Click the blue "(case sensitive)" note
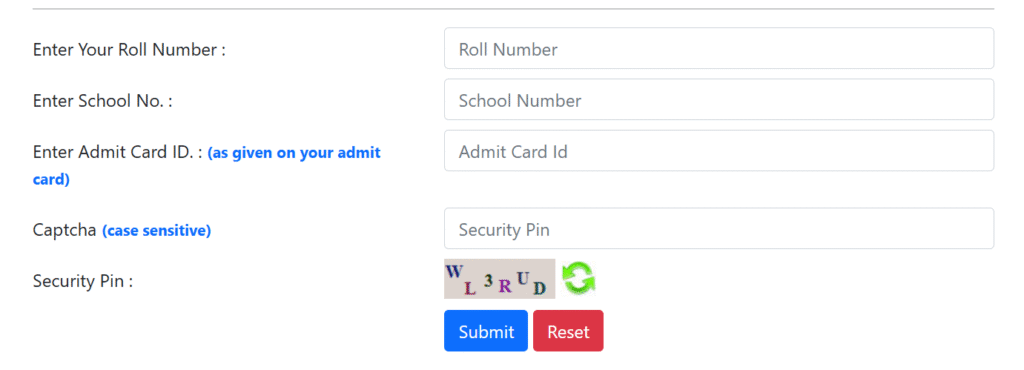This screenshot has width=1024, height=370. [x=157, y=231]
